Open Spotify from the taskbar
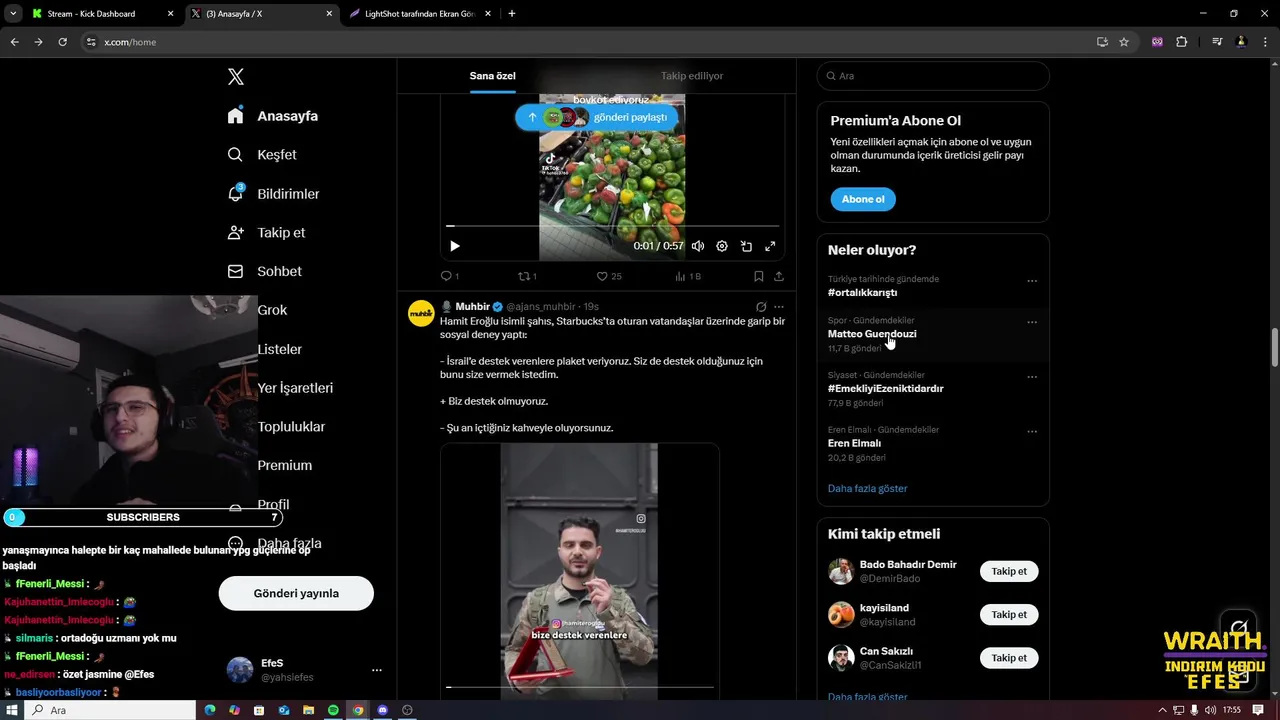 [333, 710]
